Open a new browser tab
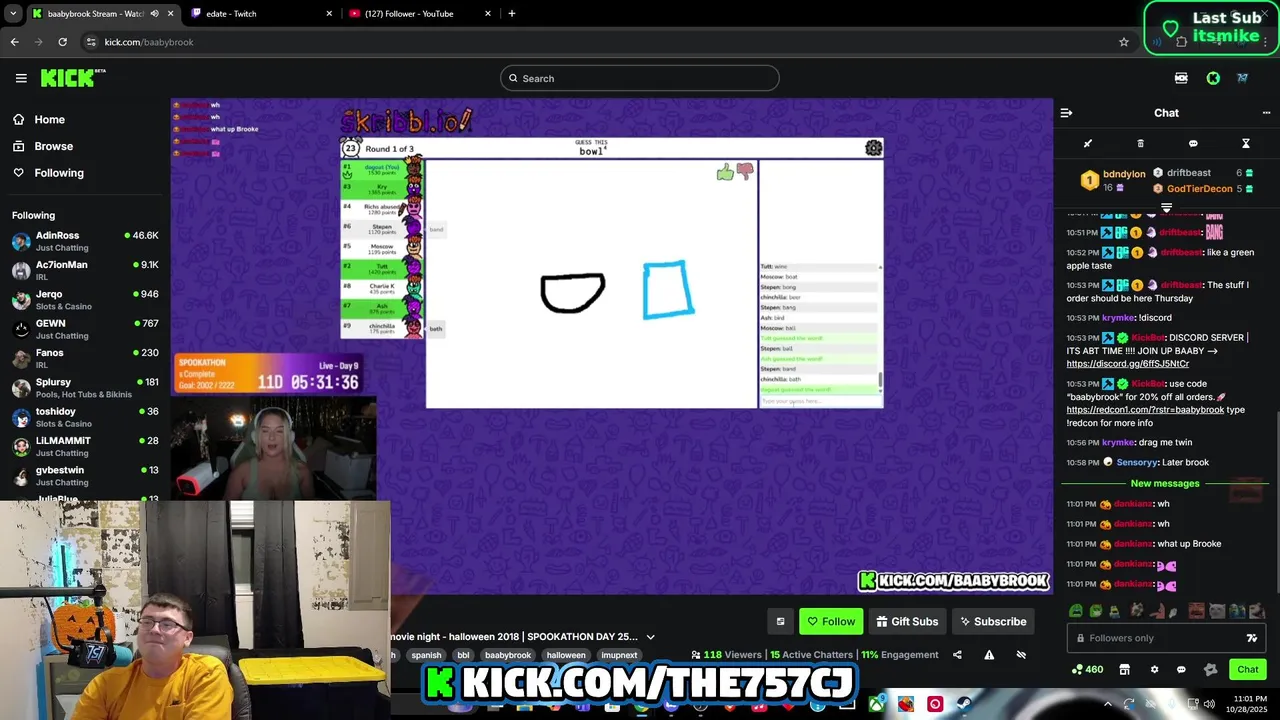This screenshot has width=1280, height=720. (x=511, y=14)
